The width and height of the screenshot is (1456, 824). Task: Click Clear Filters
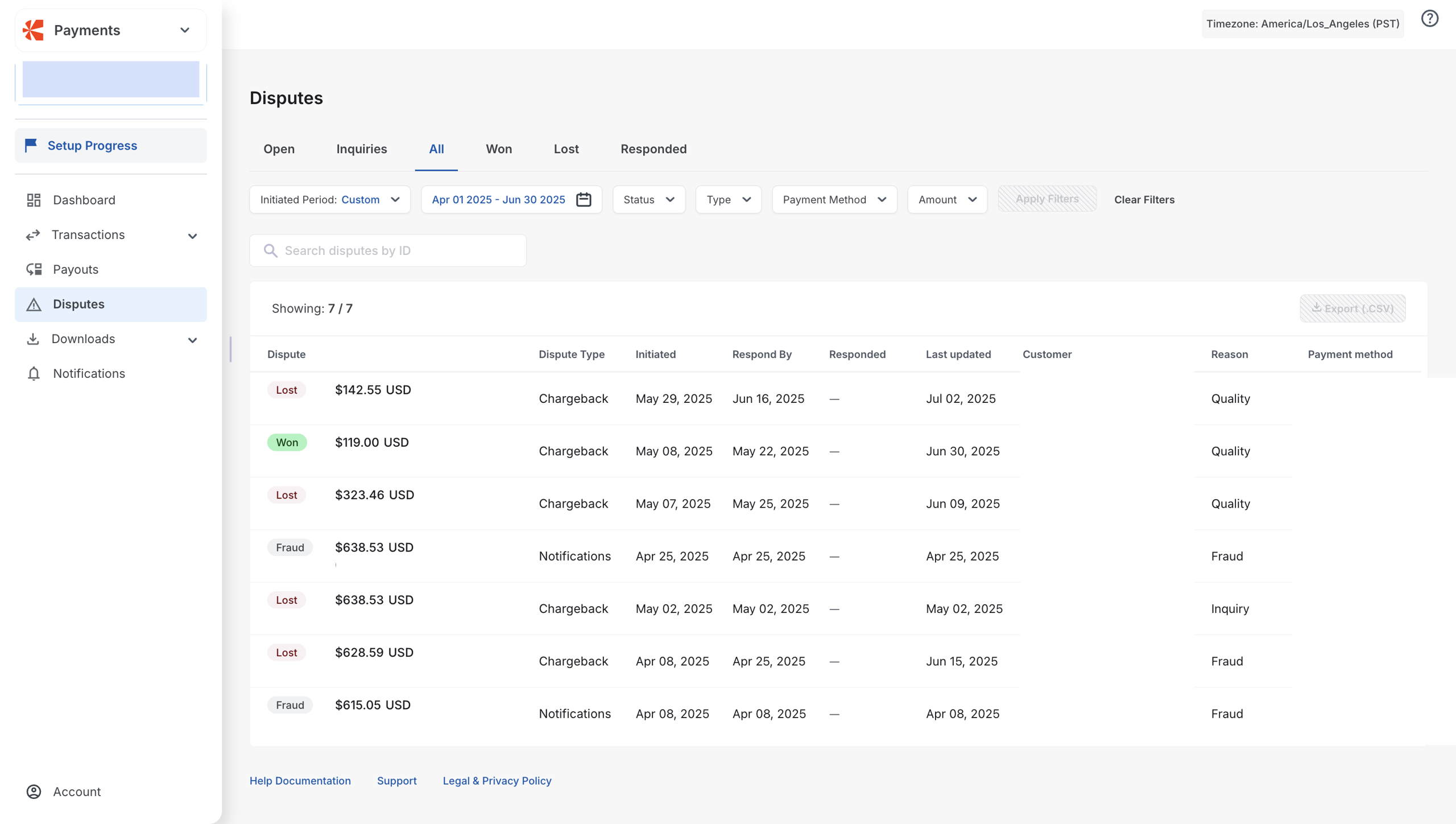(1144, 200)
